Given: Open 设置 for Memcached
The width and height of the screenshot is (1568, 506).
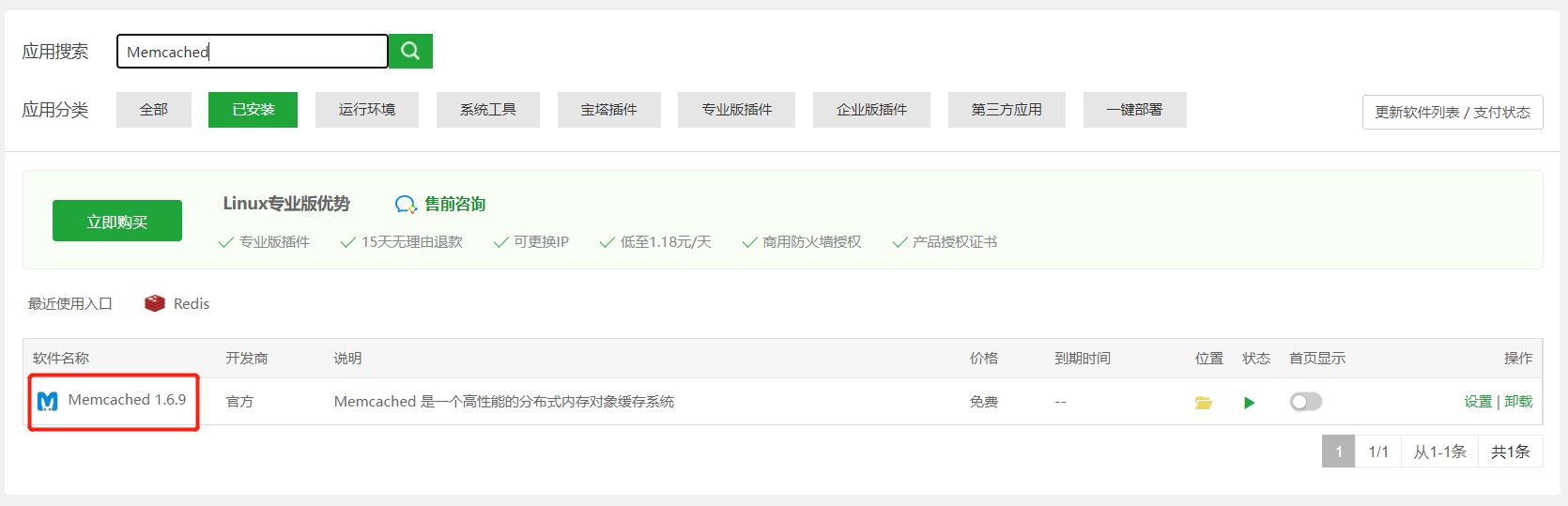Looking at the screenshot, I should pos(1478,402).
